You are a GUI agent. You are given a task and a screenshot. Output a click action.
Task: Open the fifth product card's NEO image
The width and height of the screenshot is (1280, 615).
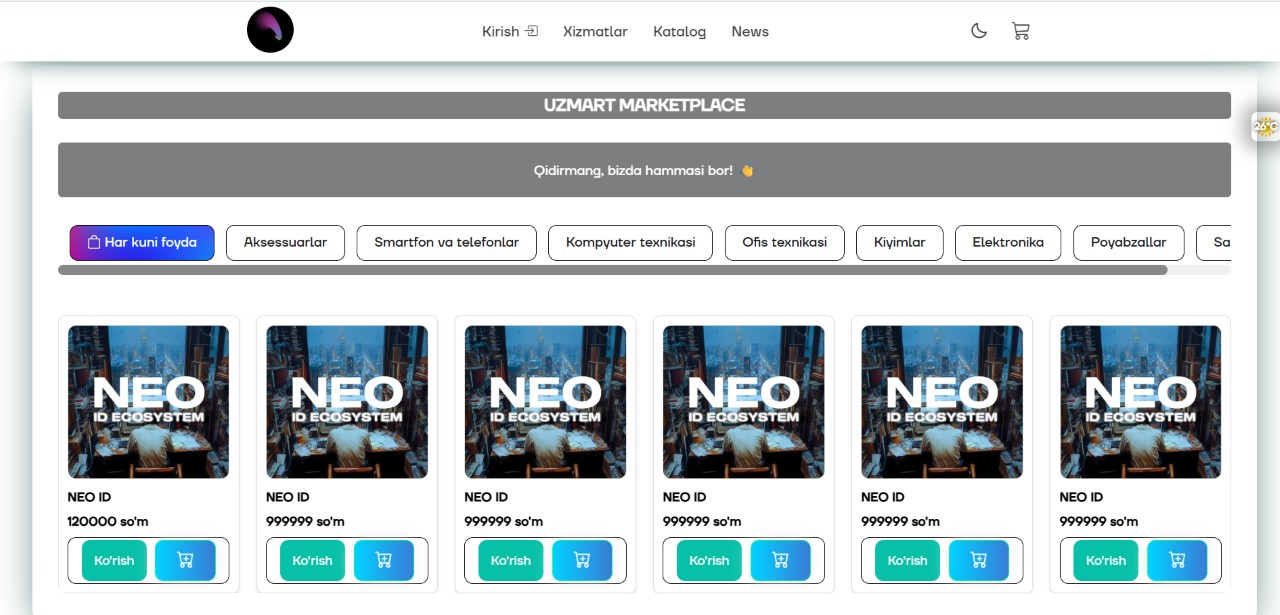pyautogui.click(x=942, y=402)
